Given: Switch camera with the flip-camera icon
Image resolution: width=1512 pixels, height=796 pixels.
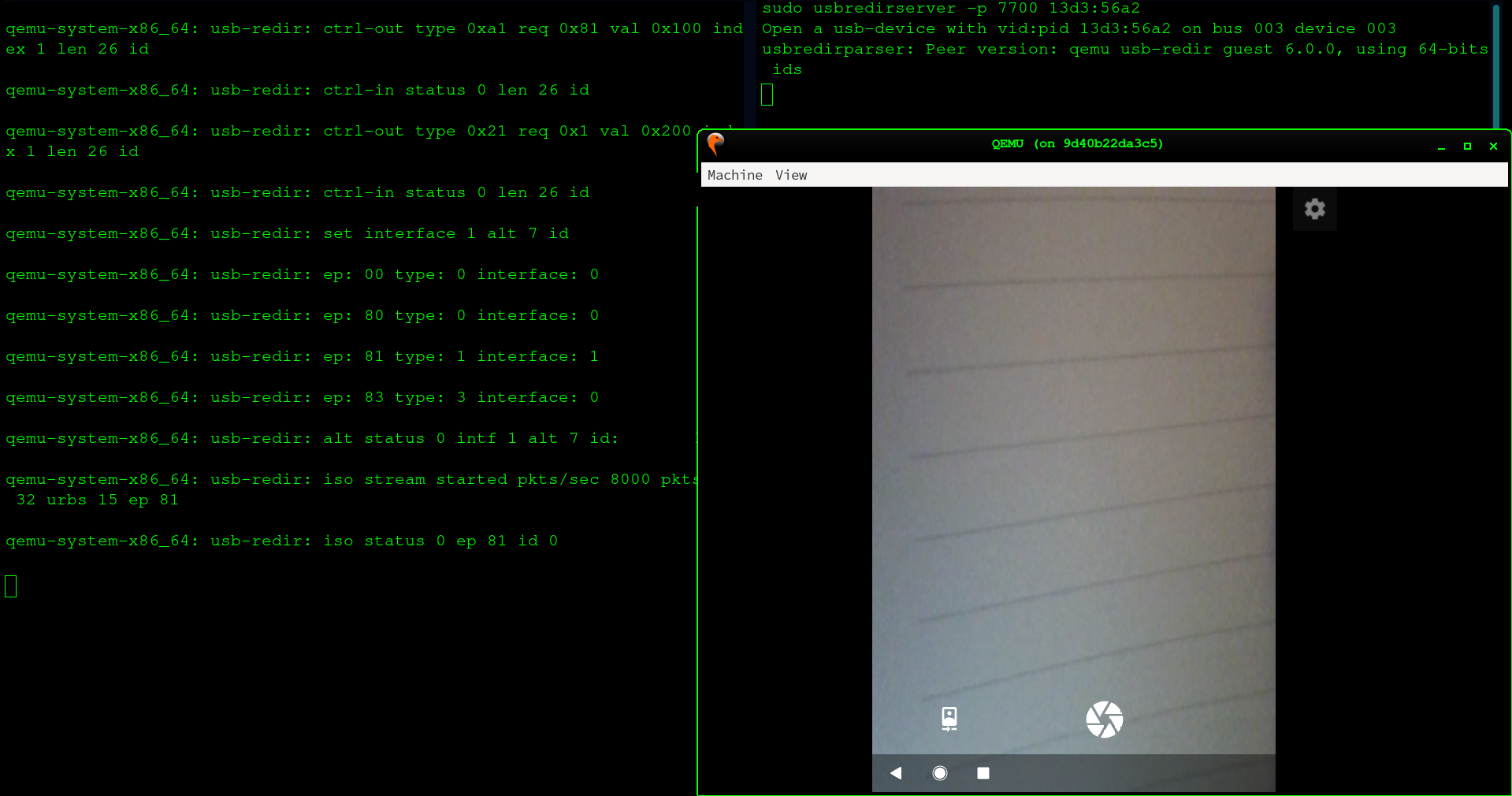Looking at the screenshot, I should point(949,719).
